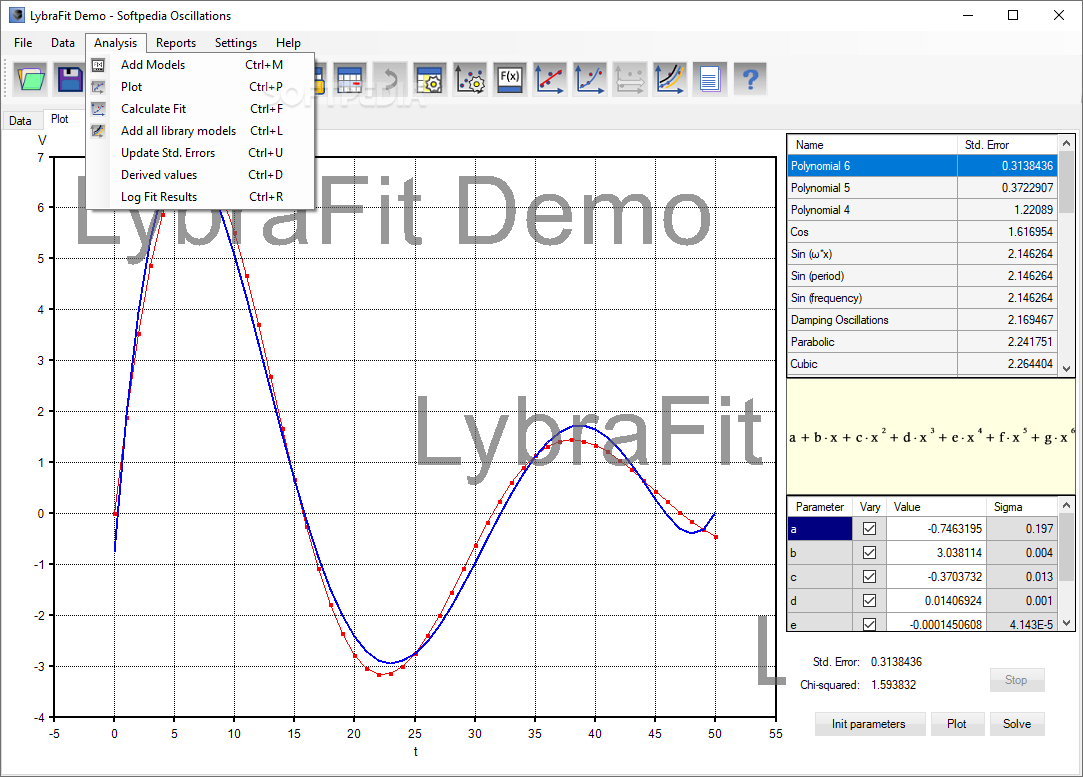This screenshot has height=777, width=1083.
Task: Toggle Vary checkbox for parameter d
Action: click(x=870, y=601)
